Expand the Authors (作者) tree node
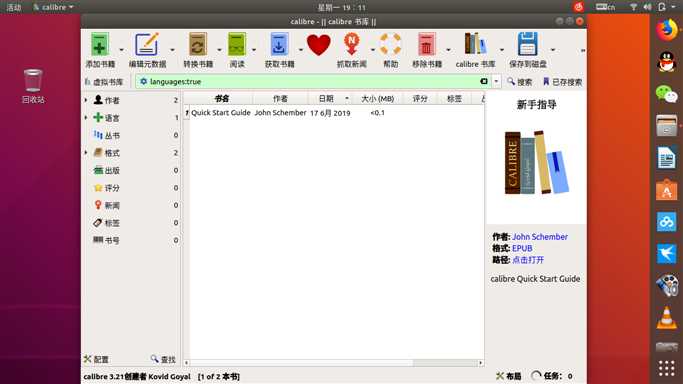The image size is (683, 384). pos(86,100)
